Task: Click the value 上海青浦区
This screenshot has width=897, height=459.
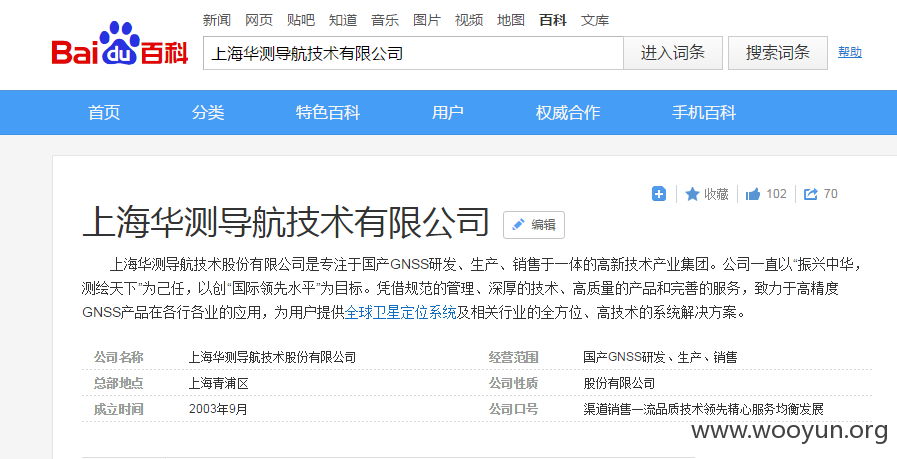Action: pos(219,383)
